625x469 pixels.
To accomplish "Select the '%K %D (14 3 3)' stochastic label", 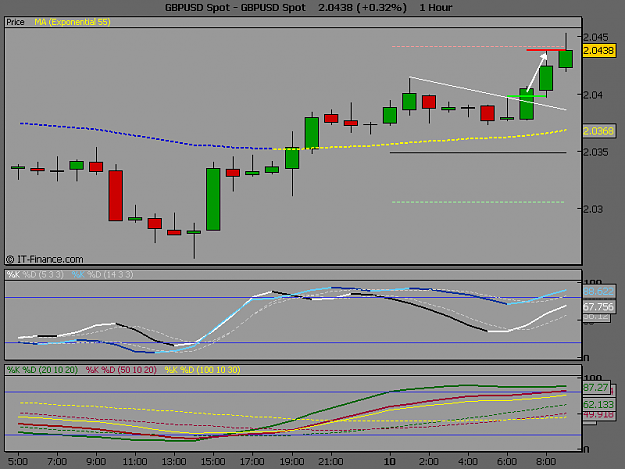I will pyautogui.click(x=102, y=275).
